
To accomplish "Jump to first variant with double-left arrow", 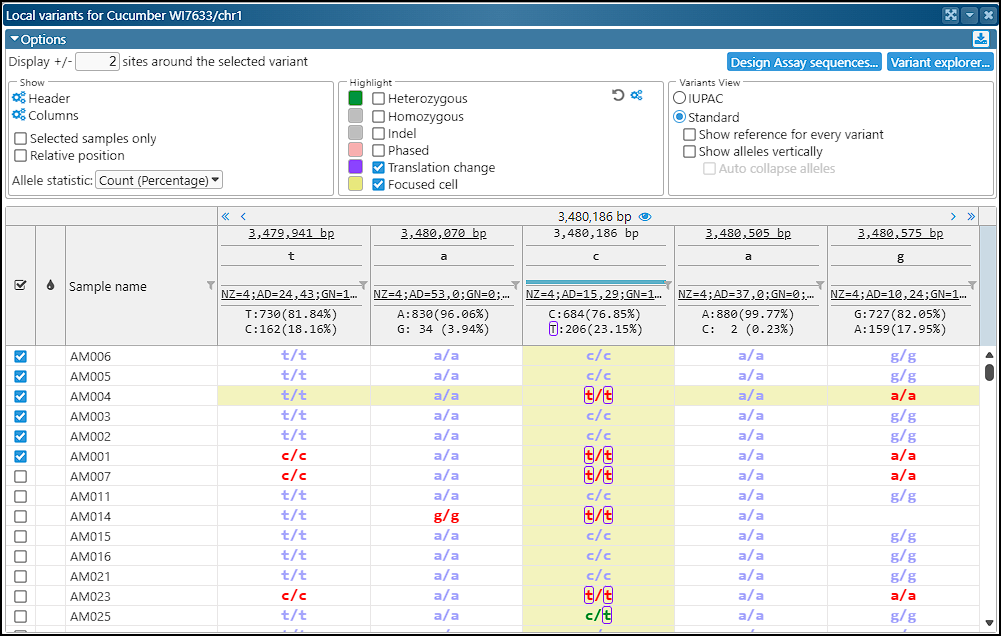I will (x=225, y=216).
